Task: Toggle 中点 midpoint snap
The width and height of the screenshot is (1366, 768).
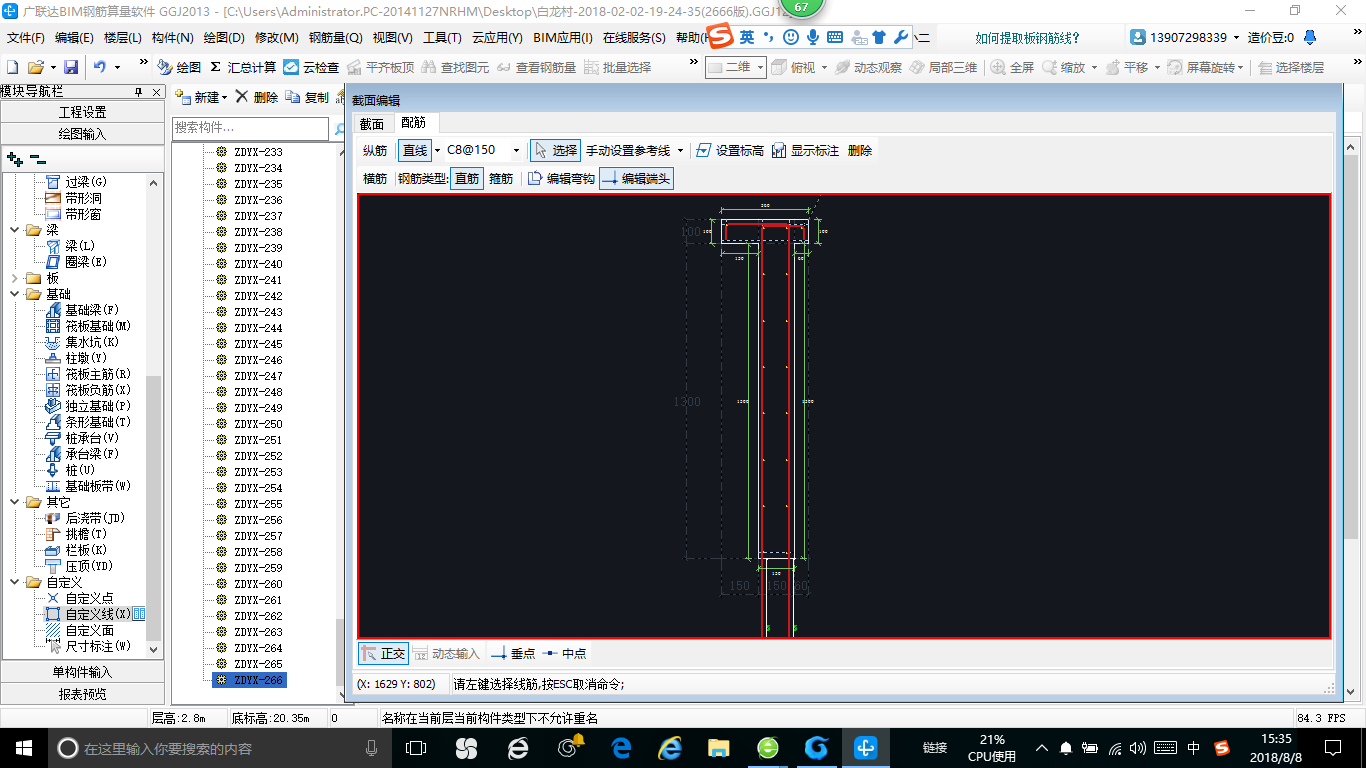Action: pos(565,653)
